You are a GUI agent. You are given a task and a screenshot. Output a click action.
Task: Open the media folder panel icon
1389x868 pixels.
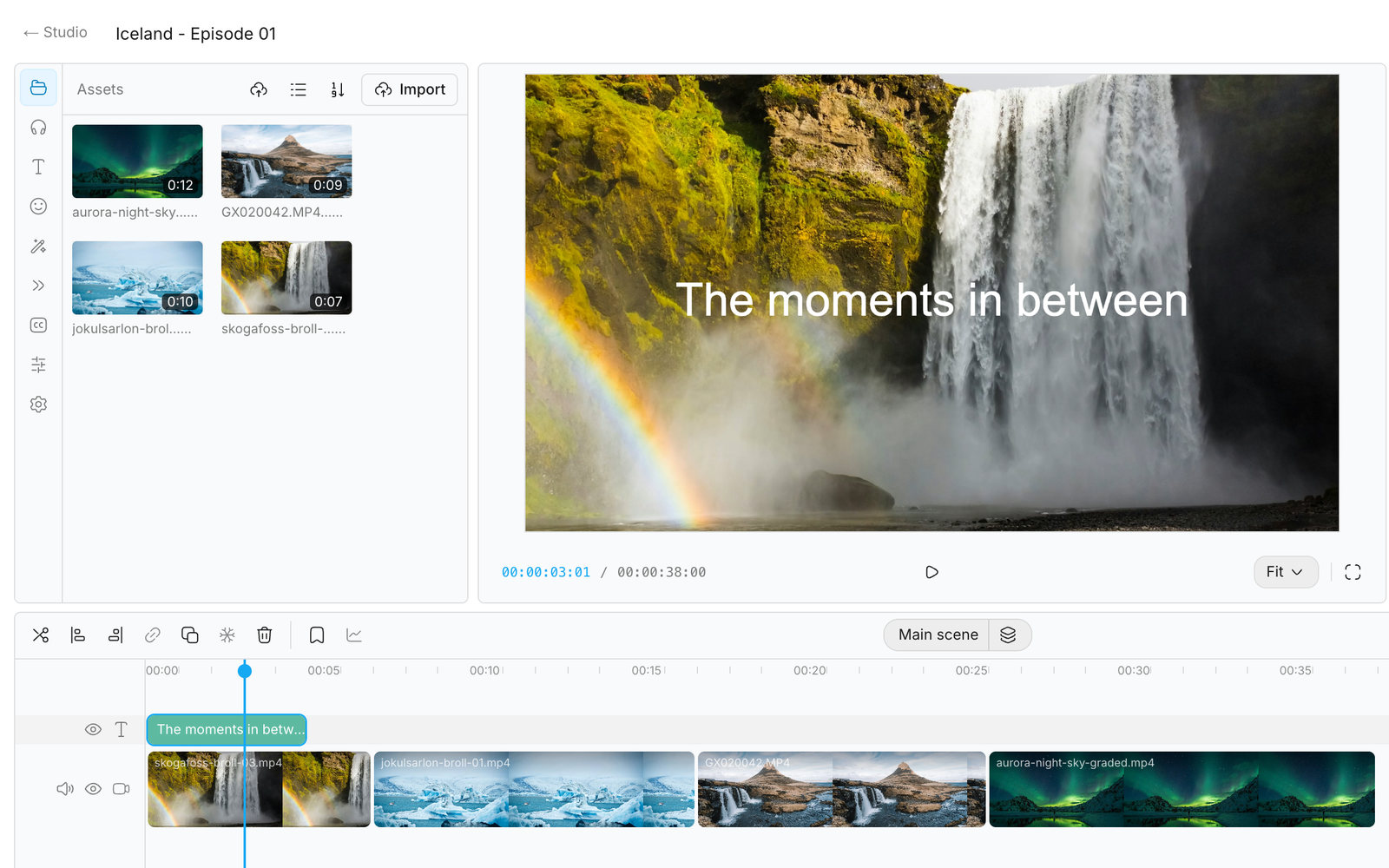click(38, 88)
